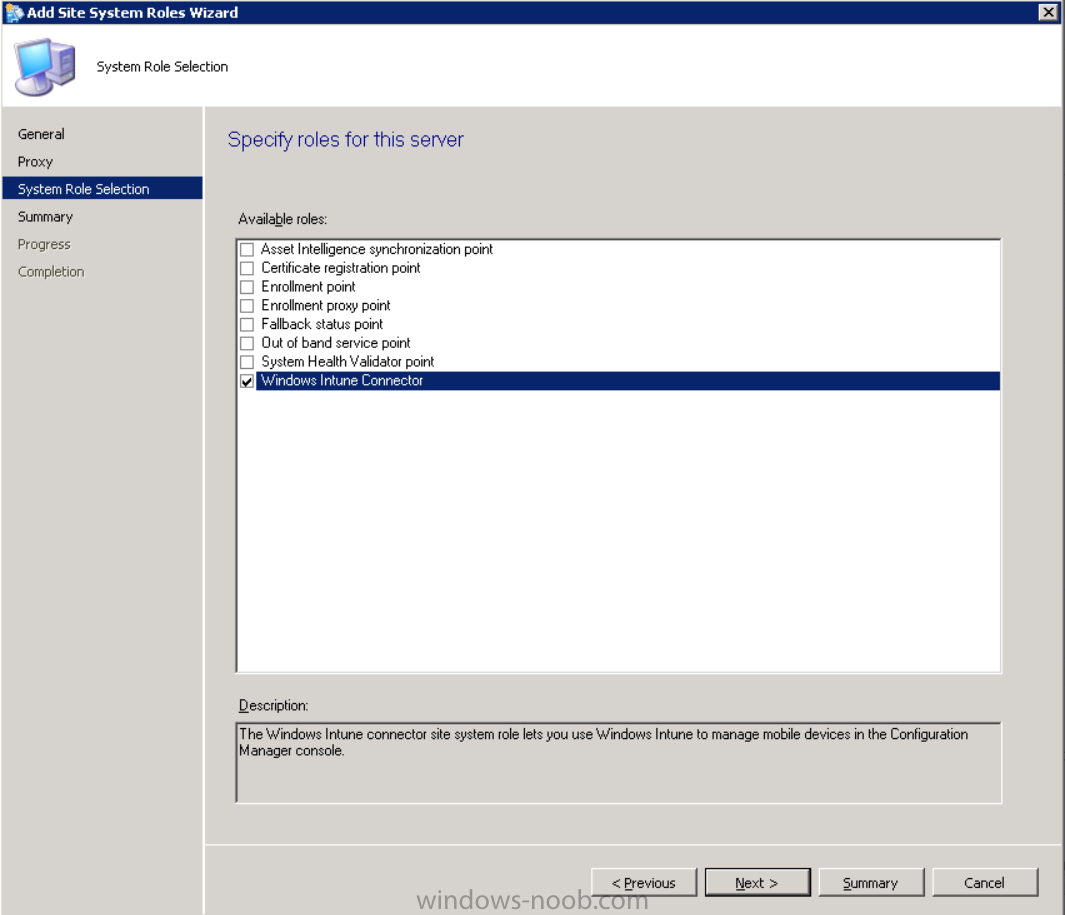Close the Add Site System Roles Wizard
The height and width of the screenshot is (915, 1065).
pyautogui.click(x=1048, y=12)
